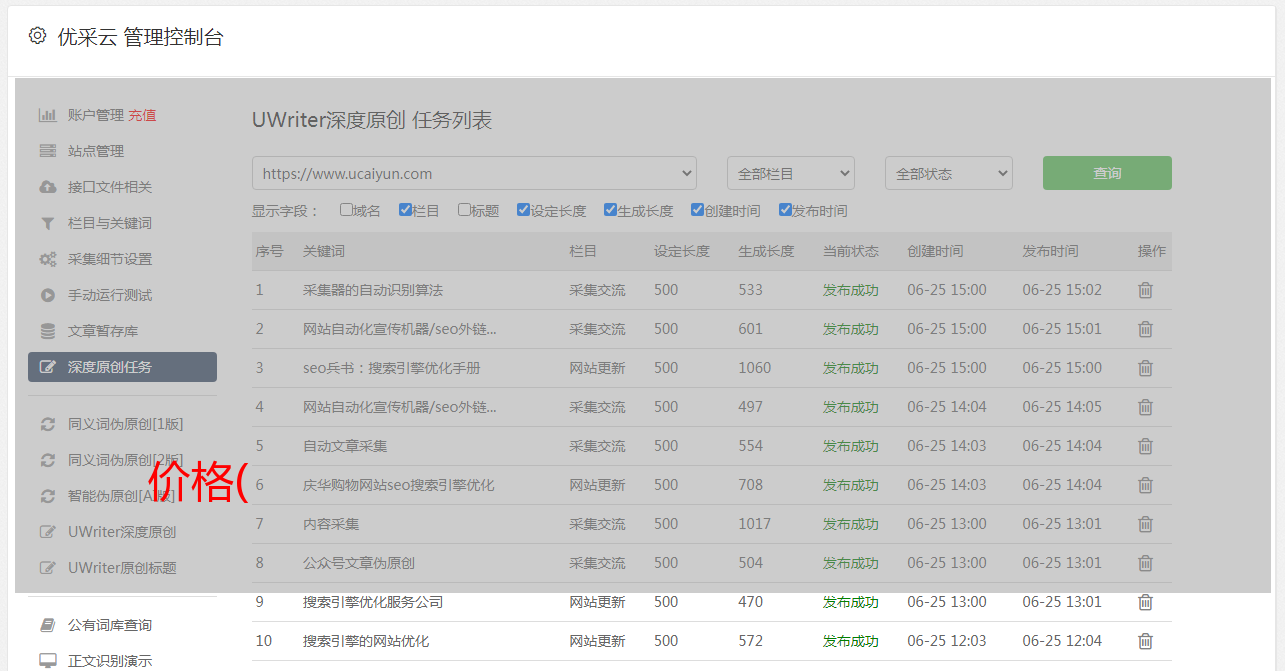Open the site URL dropdown

click(x=474, y=173)
